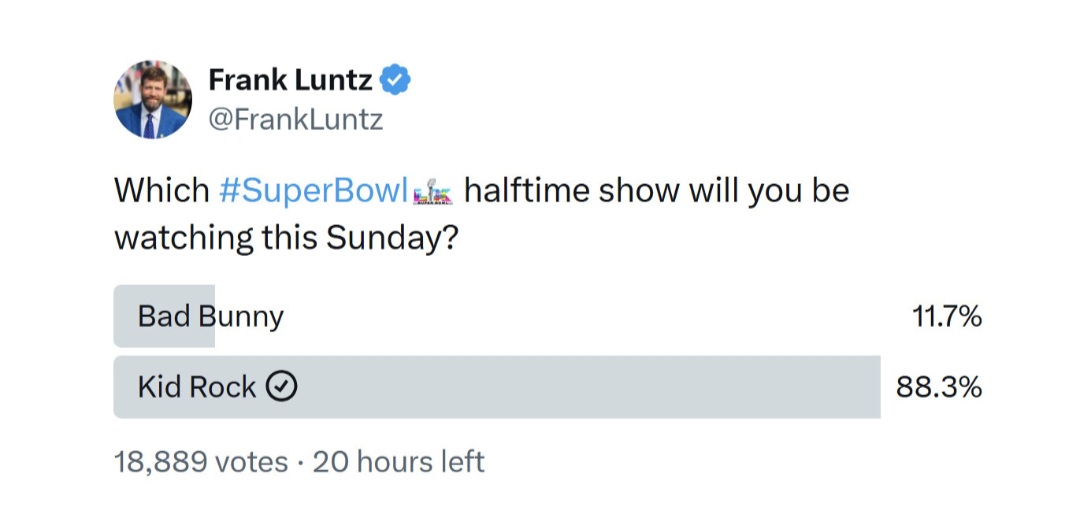Viewport: 1080px width, 510px height.
Task: Click the checkmark beside Kid Rock
Action: [x=282, y=387]
